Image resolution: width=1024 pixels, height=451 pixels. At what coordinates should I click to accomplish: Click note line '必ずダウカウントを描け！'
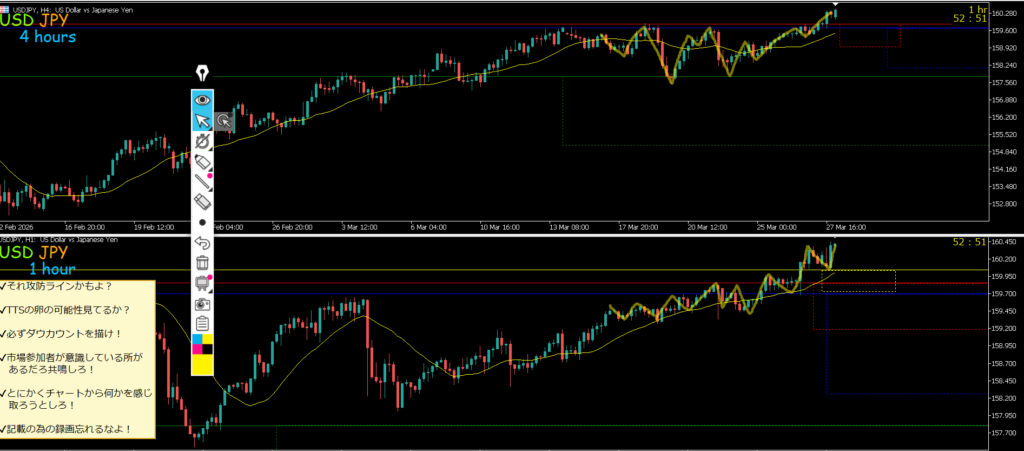pos(62,334)
